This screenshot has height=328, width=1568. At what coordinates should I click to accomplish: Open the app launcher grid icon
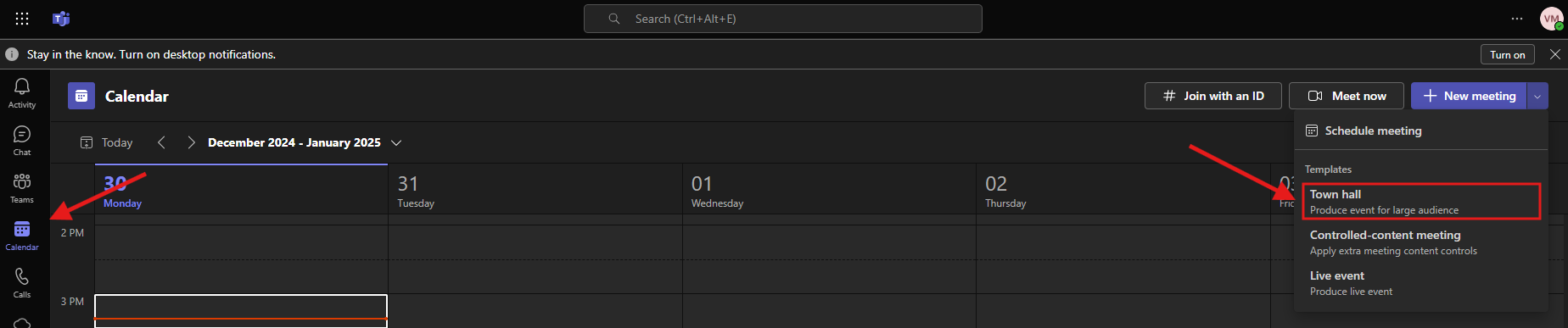click(x=22, y=19)
